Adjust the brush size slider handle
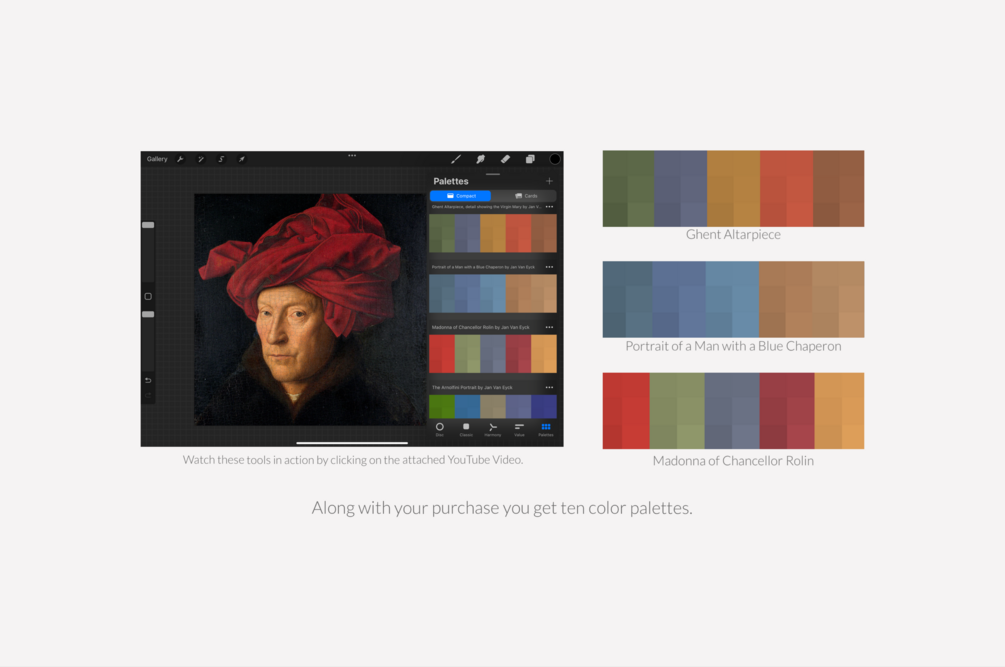The width and height of the screenshot is (1005, 667). 148,225
